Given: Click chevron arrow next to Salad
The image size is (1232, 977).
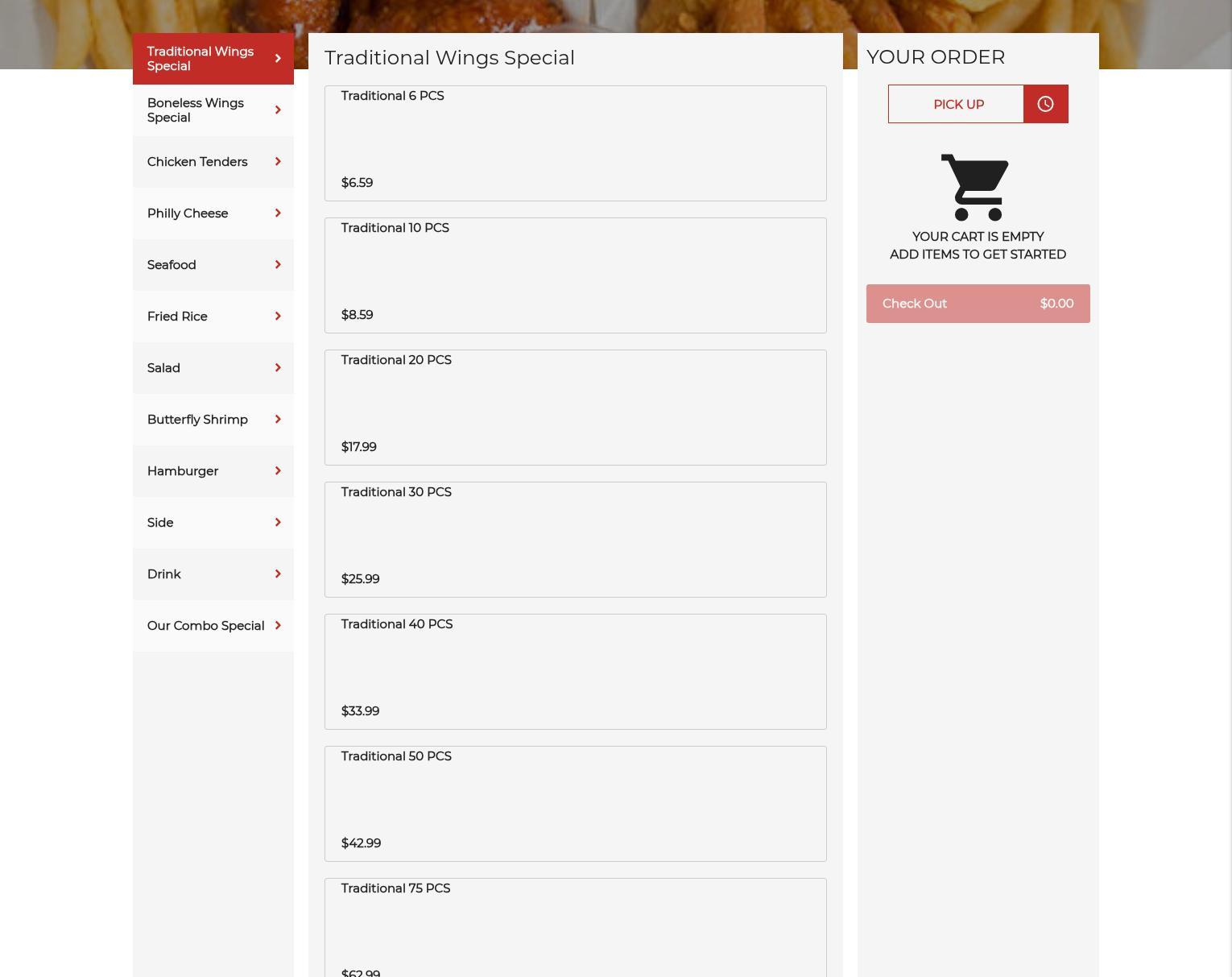Looking at the screenshot, I should pos(278,368).
